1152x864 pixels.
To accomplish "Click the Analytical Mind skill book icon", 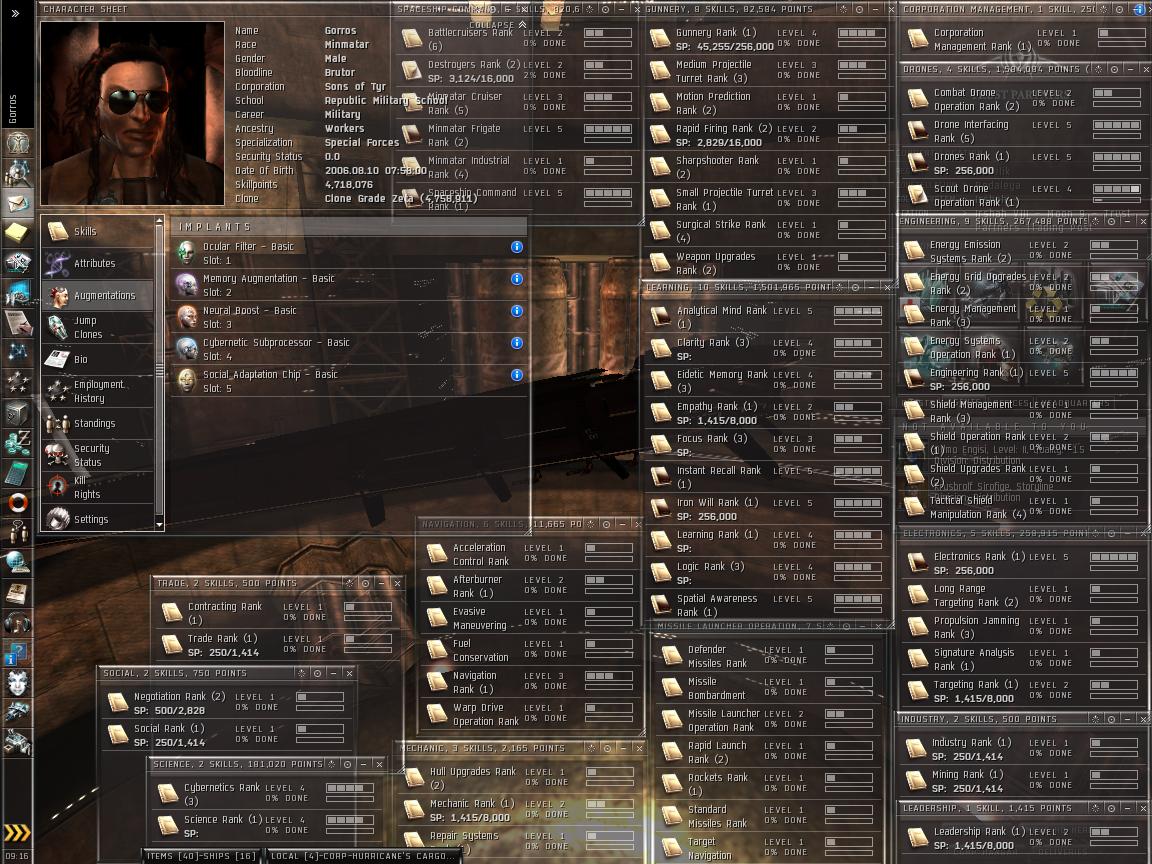I will click(660, 317).
